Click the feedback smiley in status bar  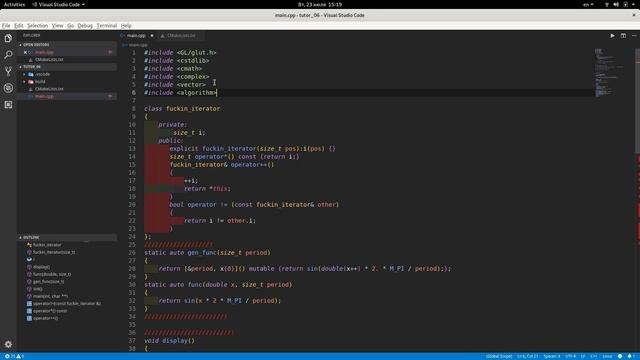tap(620, 356)
